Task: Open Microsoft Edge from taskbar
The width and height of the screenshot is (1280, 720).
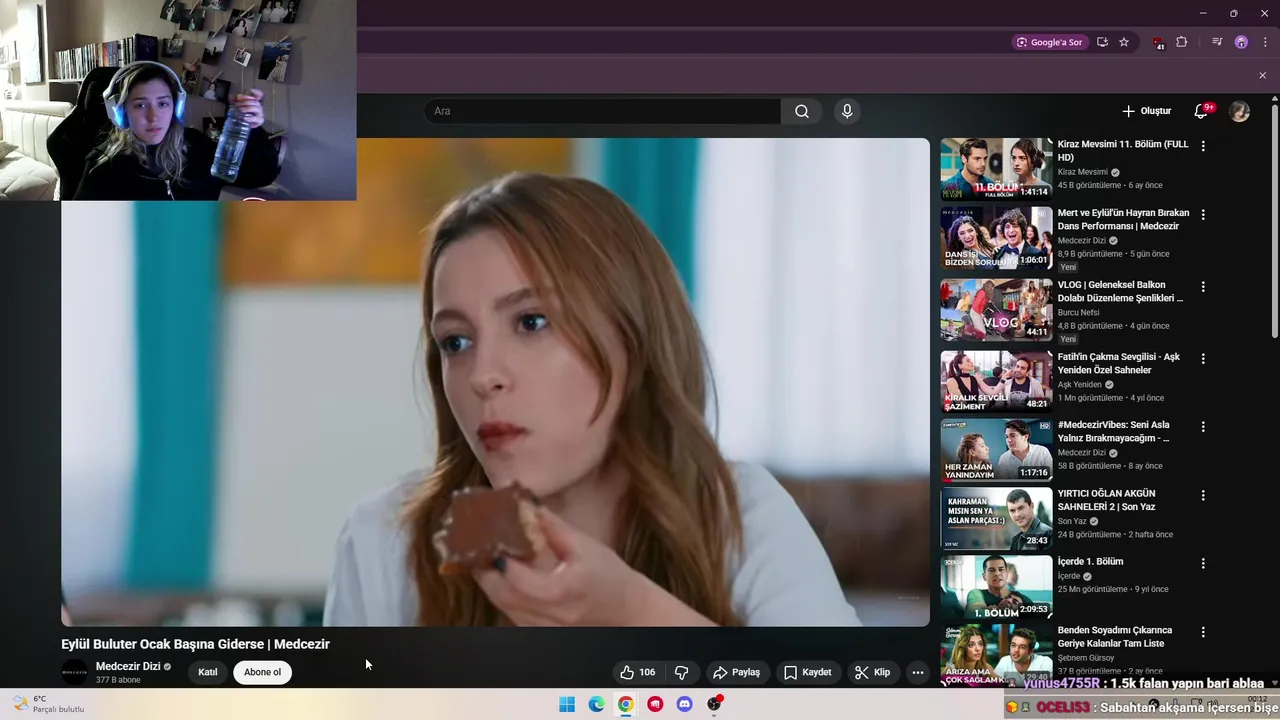Action: pyautogui.click(x=596, y=704)
